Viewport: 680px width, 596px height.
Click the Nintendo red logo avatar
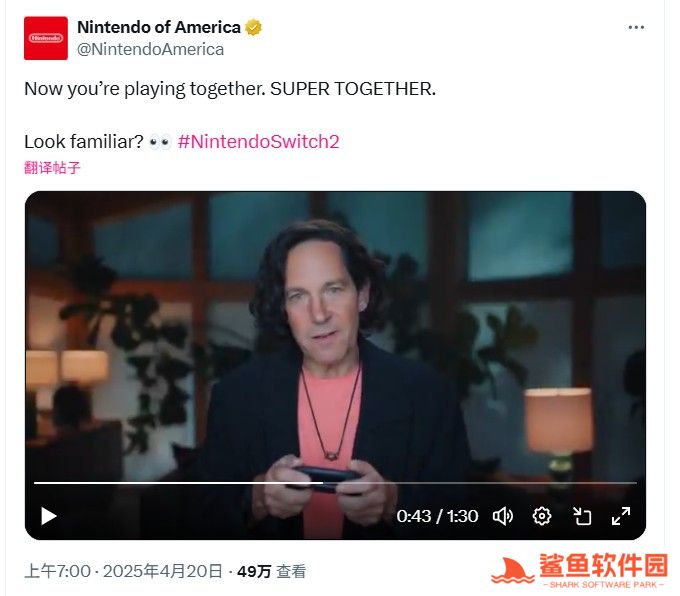coord(46,38)
